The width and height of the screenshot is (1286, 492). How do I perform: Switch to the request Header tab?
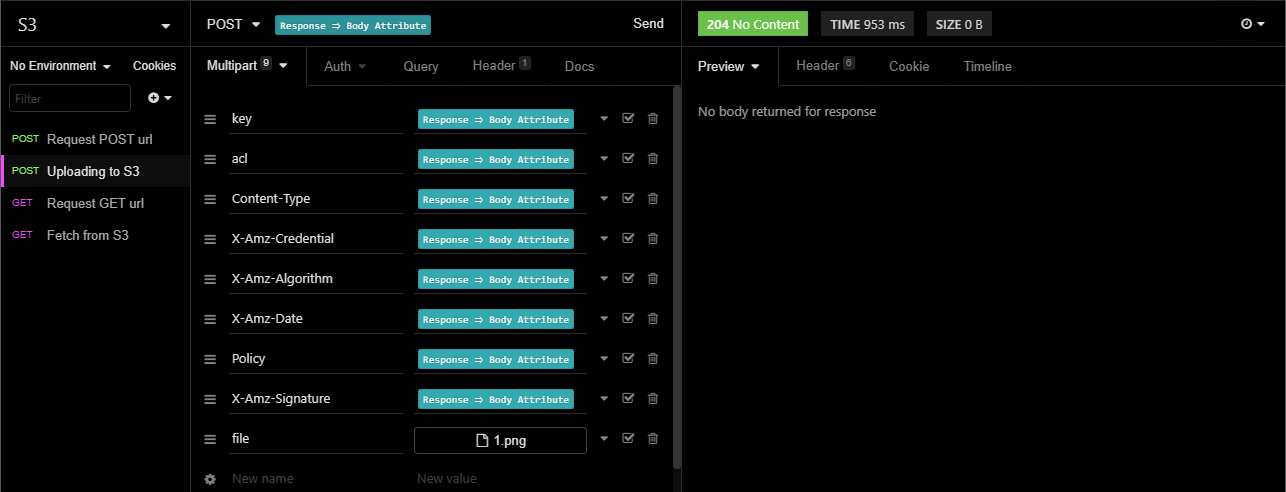(502, 66)
